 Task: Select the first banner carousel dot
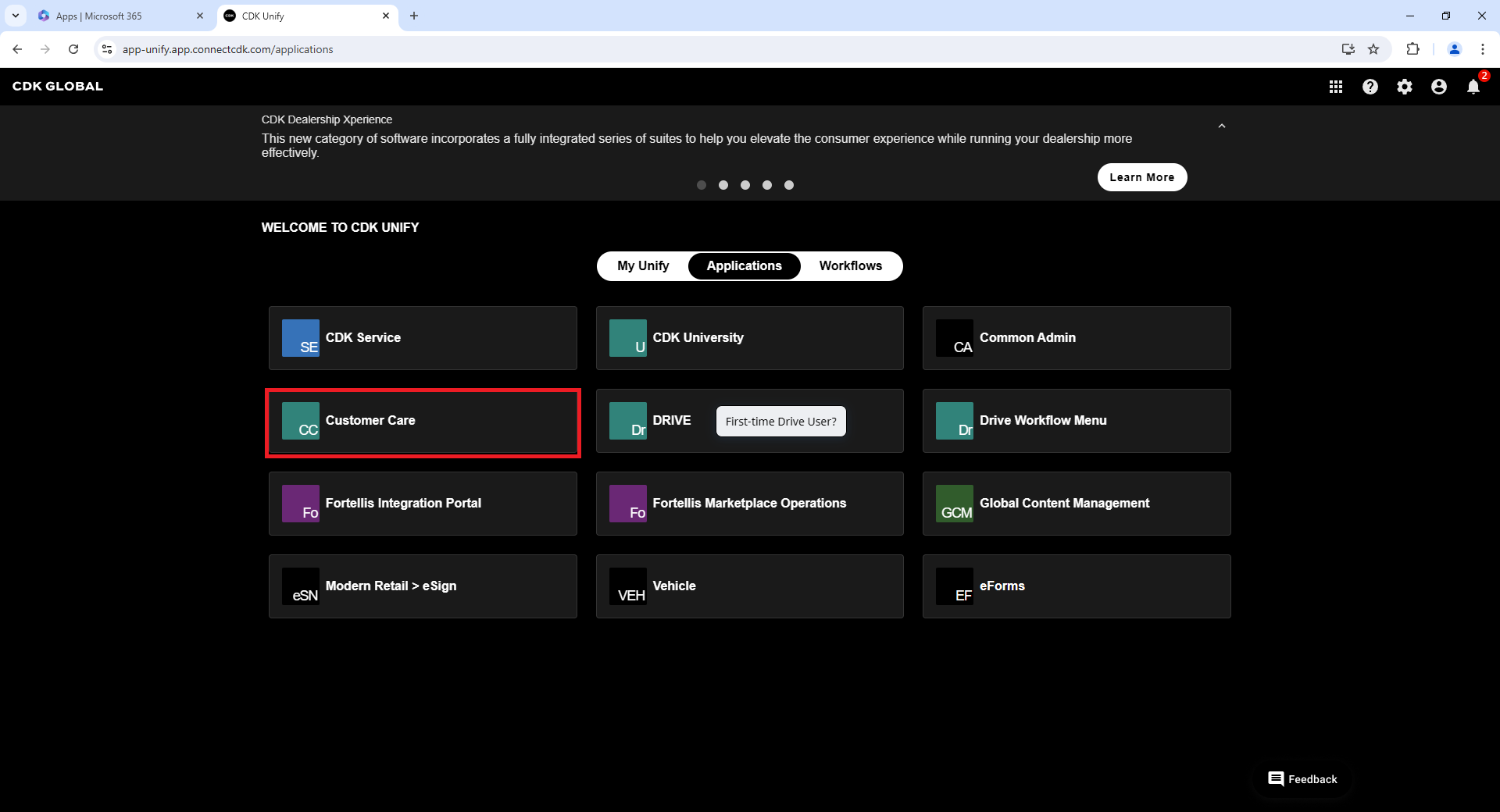pos(702,185)
